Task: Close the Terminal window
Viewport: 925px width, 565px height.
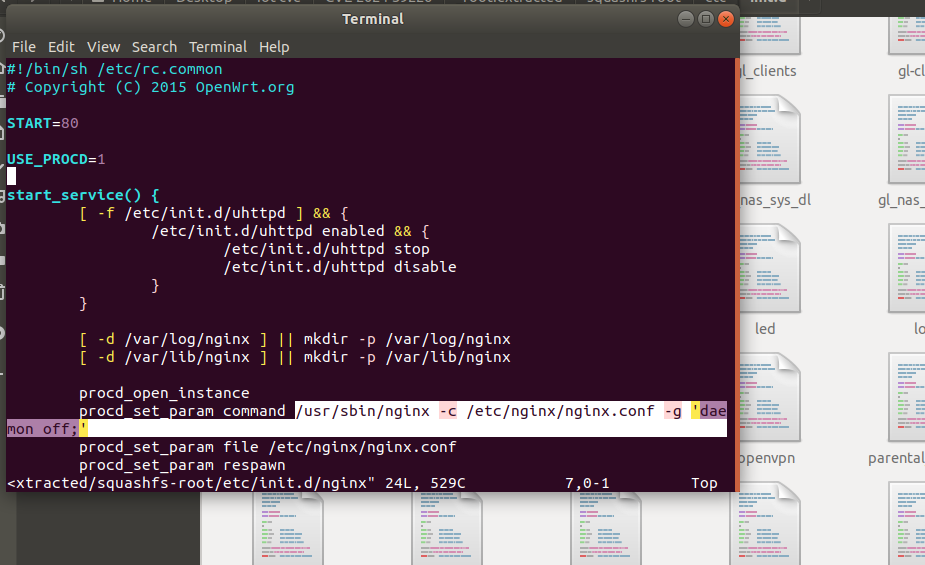Action: 725,19
